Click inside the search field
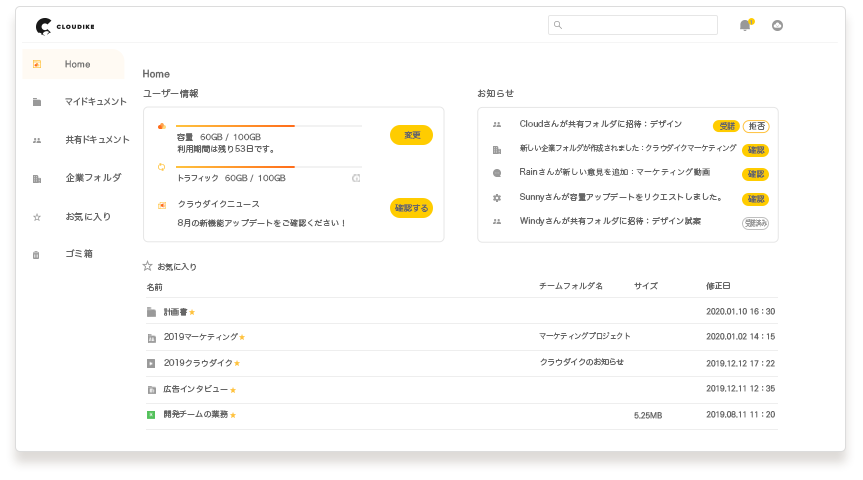The width and height of the screenshot is (863, 480). click(632, 25)
